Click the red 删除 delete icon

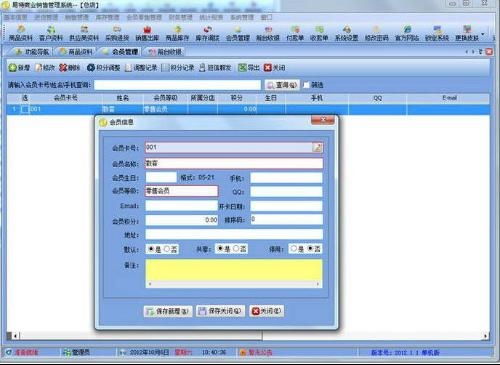[x=63, y=68]
